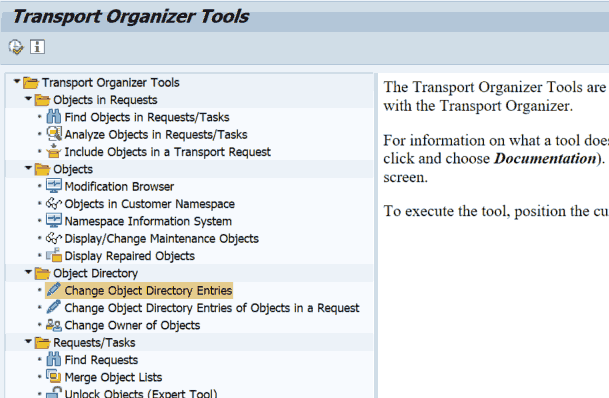Click the Execute clock icon in toolbar

tap(16, 47)
